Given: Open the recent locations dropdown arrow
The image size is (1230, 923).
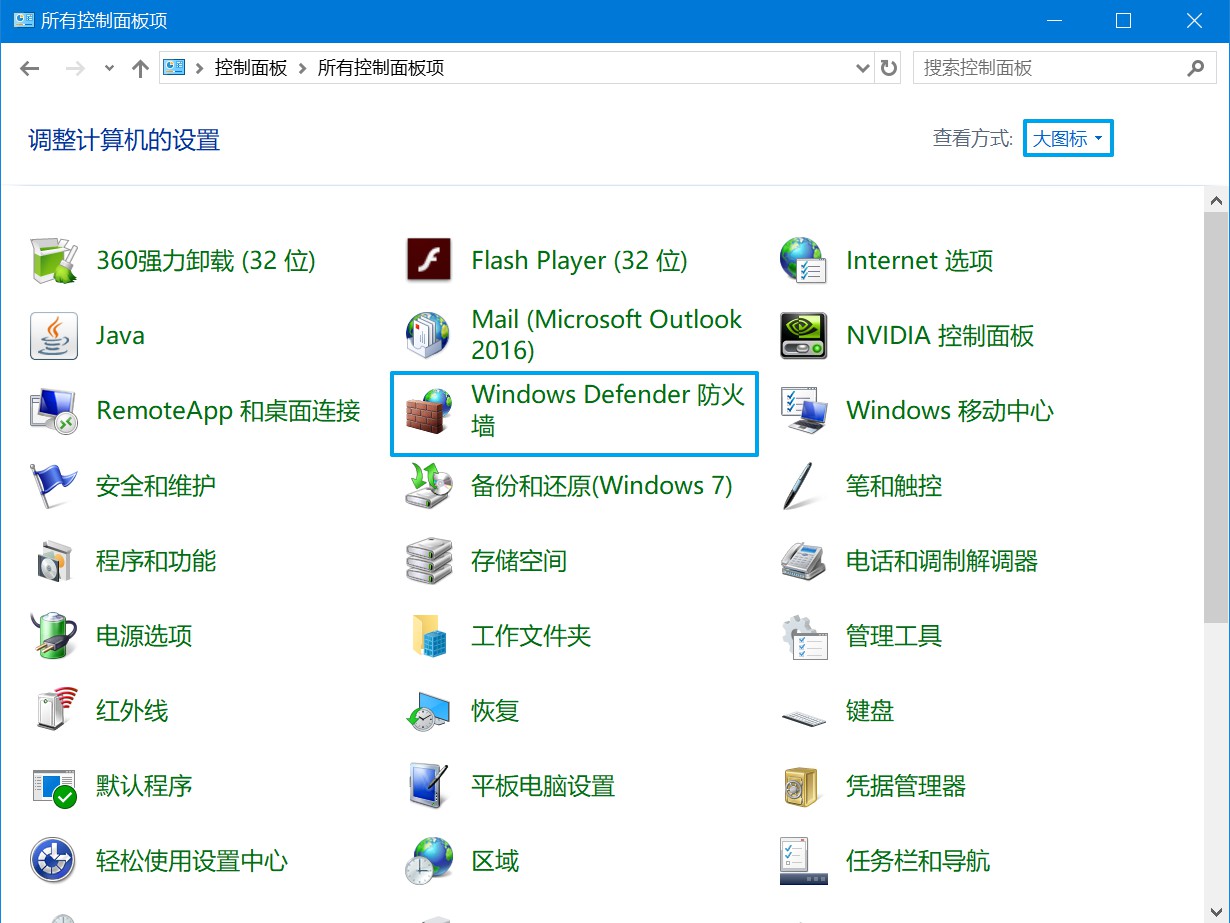Looking at the screenshot, I should tap(109, 68).
